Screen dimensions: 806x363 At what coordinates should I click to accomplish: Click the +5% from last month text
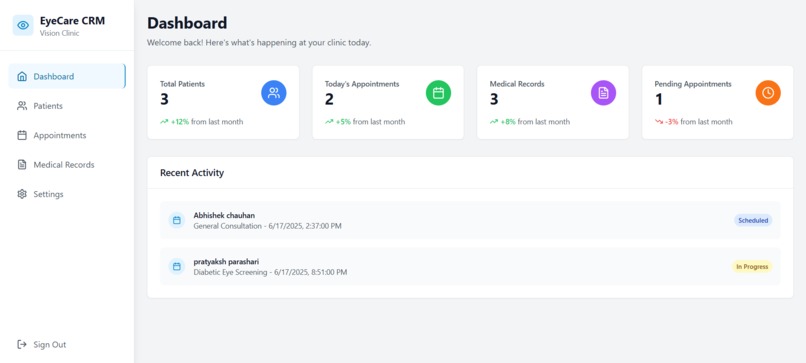pos(370,122)
